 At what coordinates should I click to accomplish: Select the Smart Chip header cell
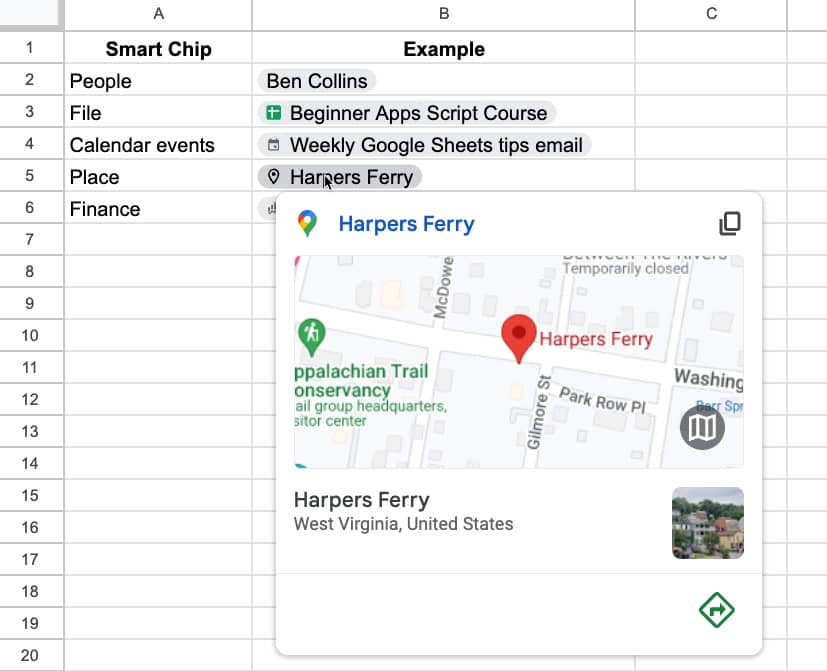coord(158,48)
